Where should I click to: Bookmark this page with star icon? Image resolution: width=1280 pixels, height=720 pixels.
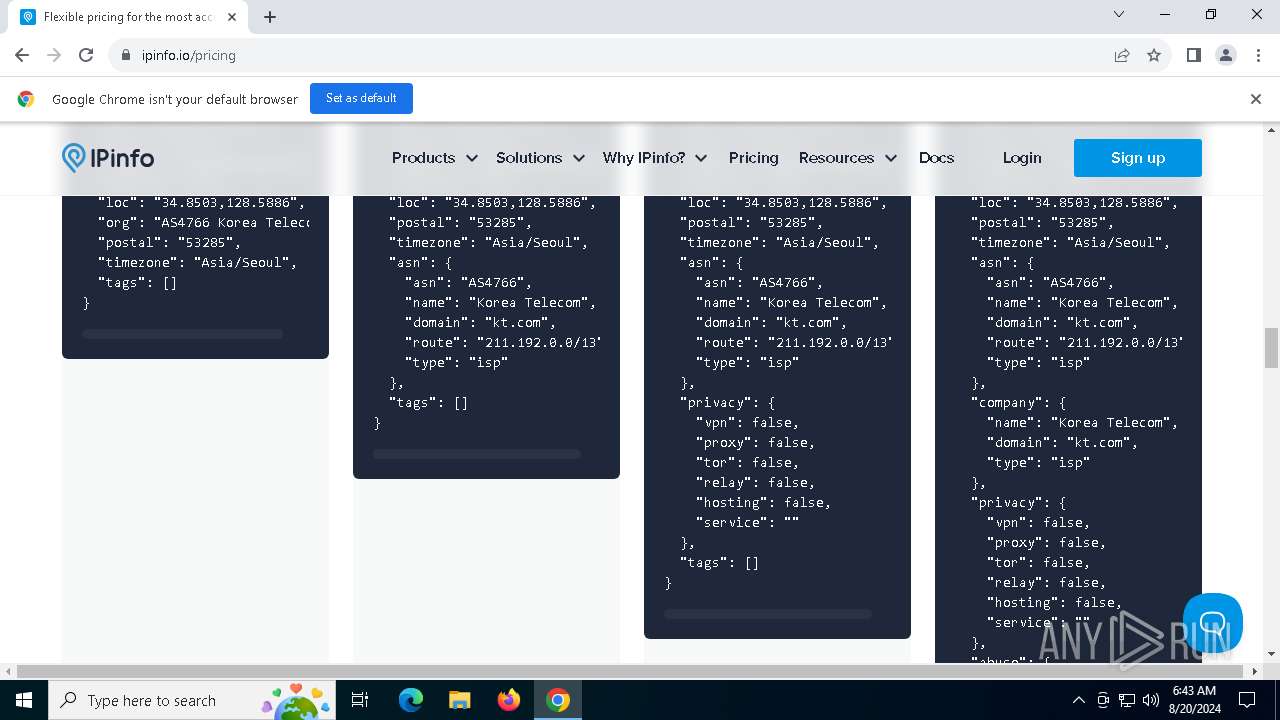coord(1154,55)
